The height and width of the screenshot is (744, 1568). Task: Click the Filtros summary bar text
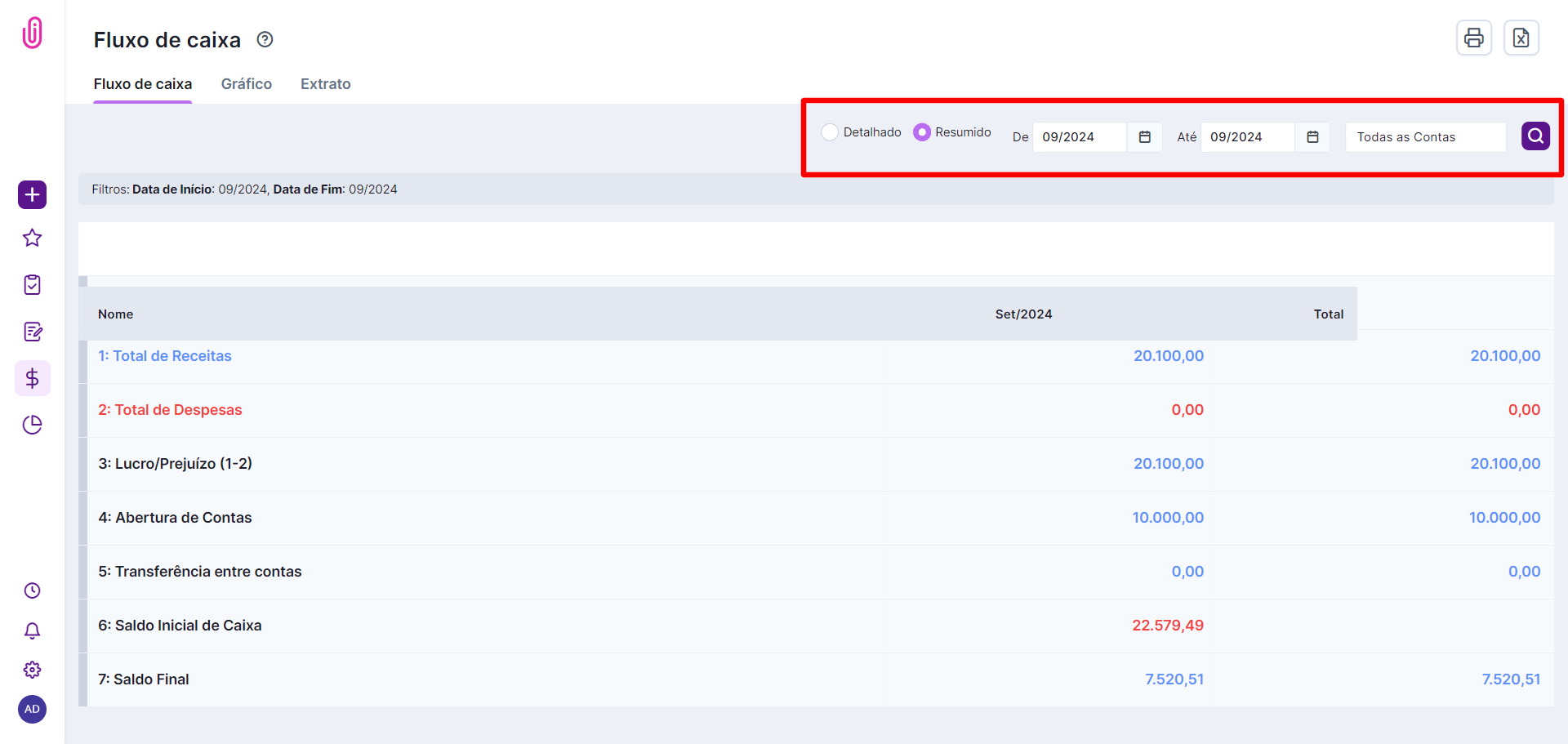[x=245, y=189]
